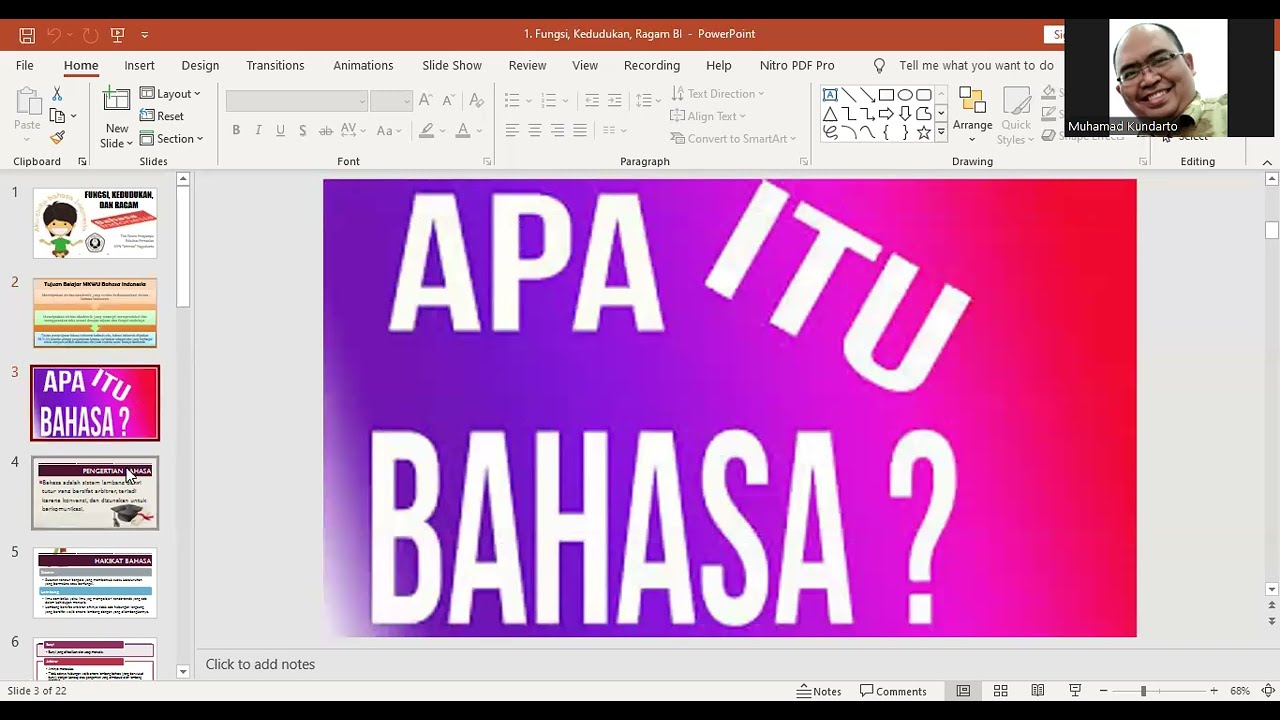
Task: Save the presentation from the quick access toolbar
Action: [x=27, y=34]
